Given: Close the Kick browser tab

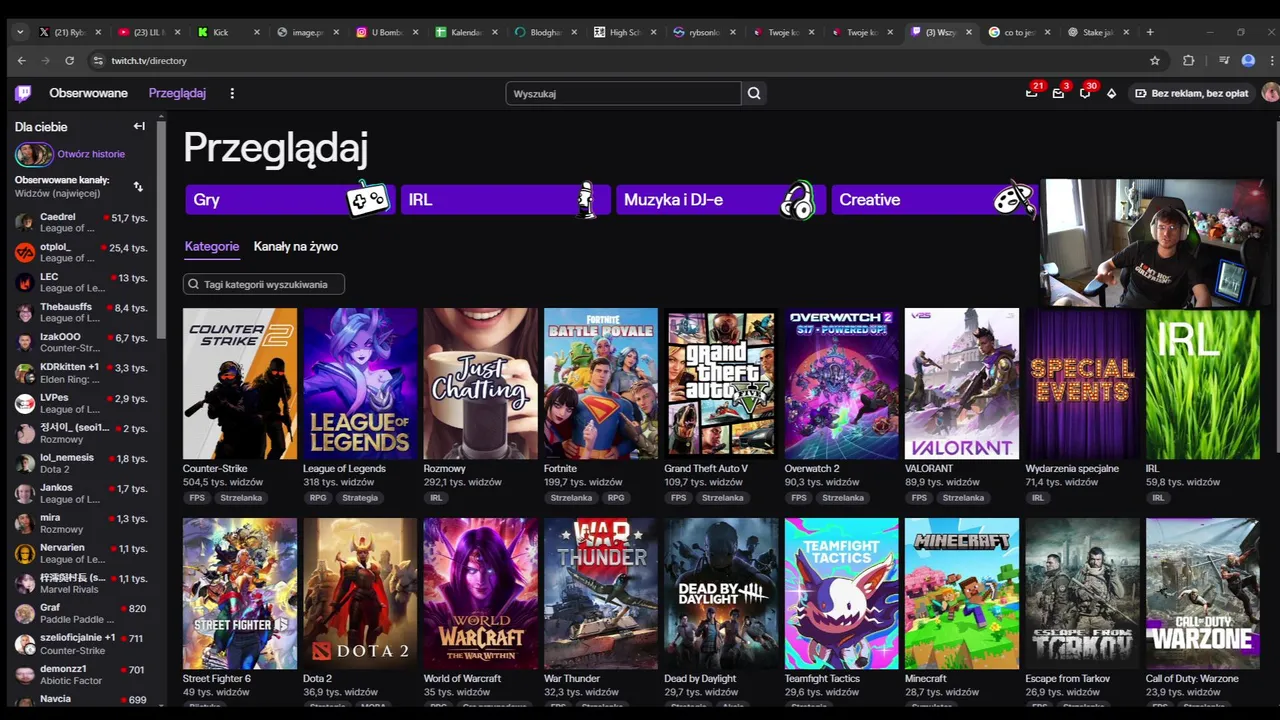Looking at the screenshot, I should [256, 32].
